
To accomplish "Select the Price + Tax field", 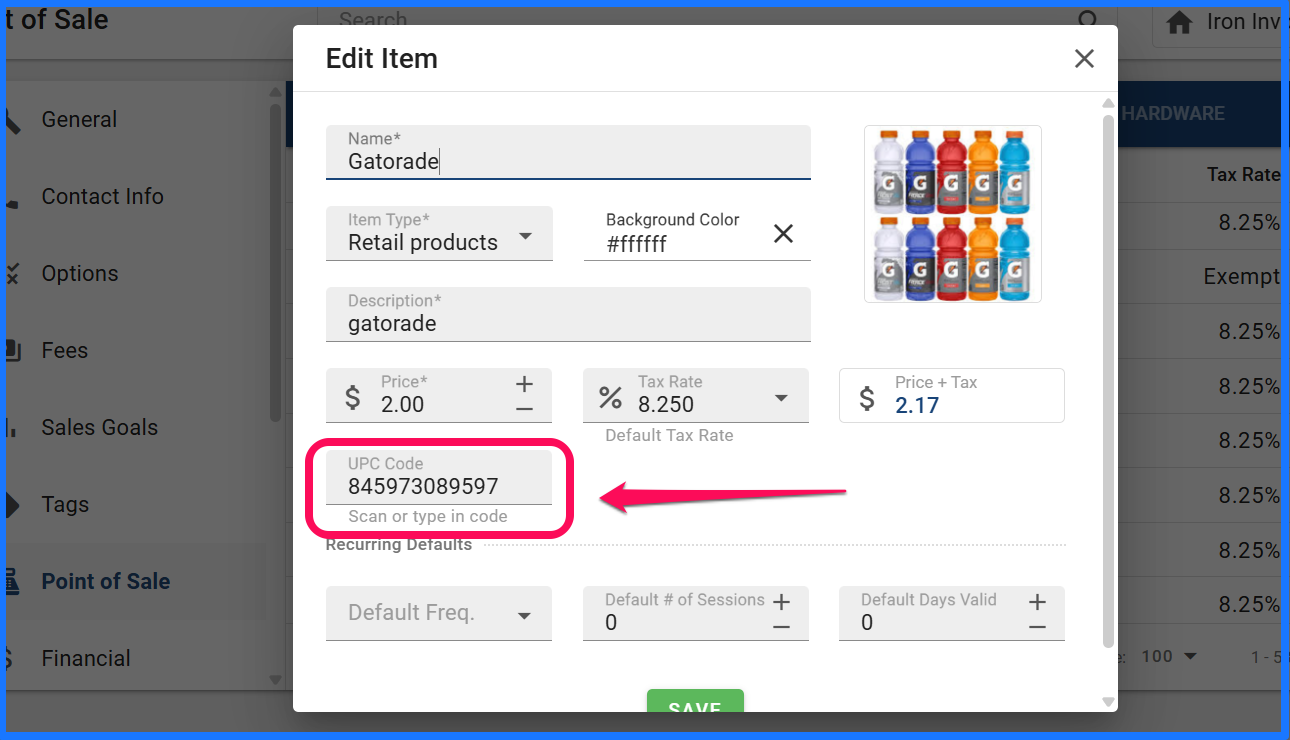I will coord(952,395).
